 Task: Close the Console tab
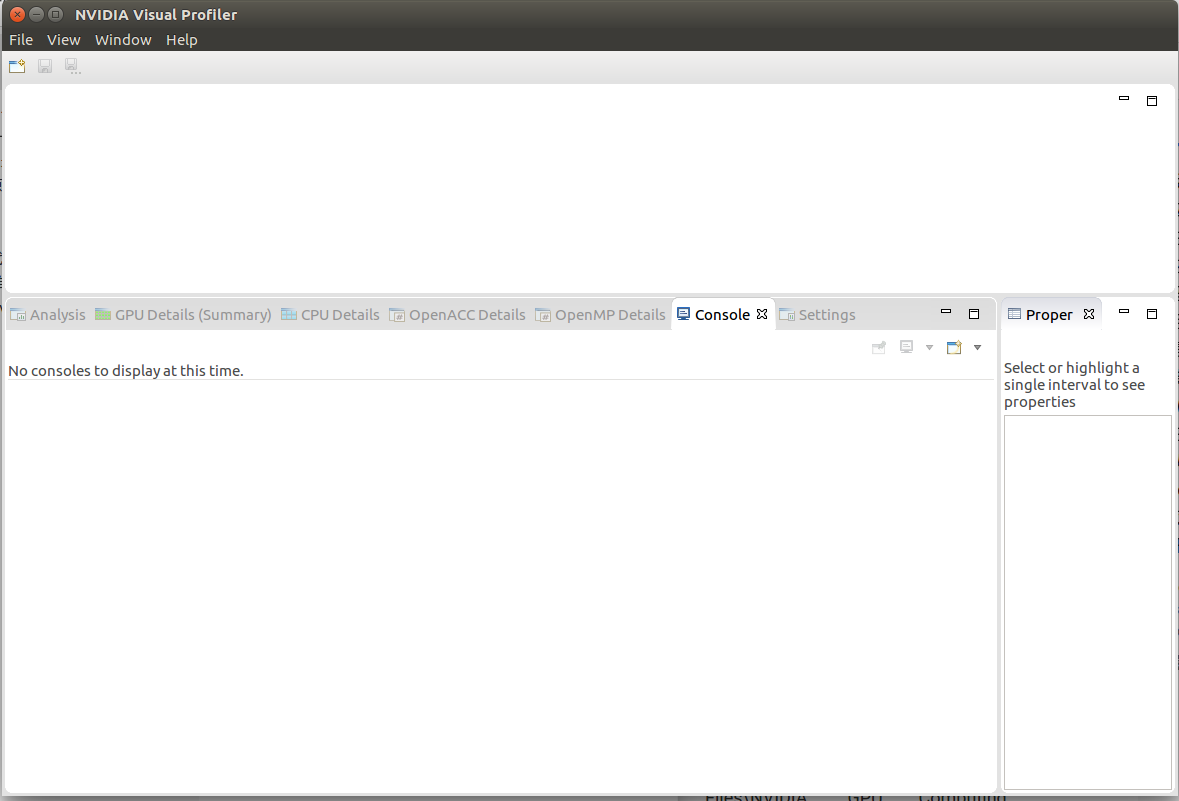click(x=761, y=314)
